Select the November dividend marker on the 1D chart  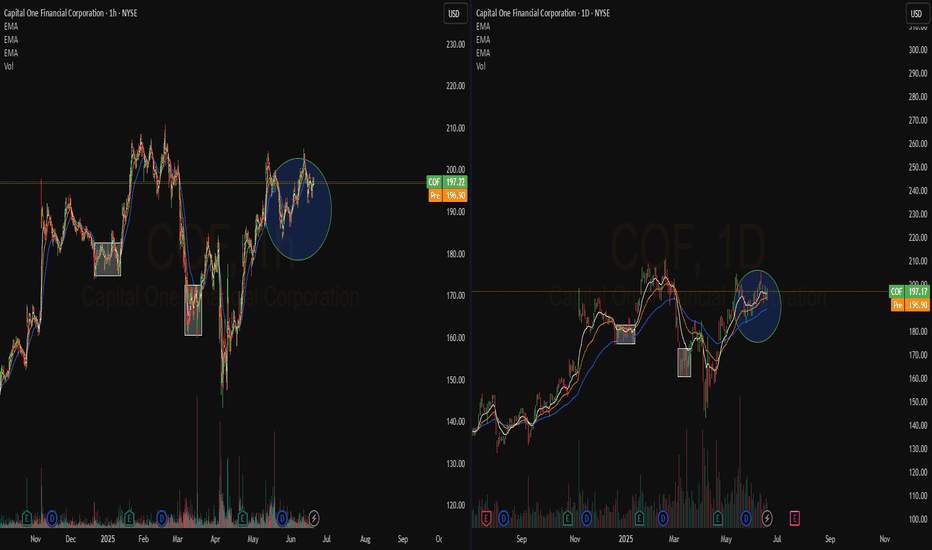click(x=587, y=518)
